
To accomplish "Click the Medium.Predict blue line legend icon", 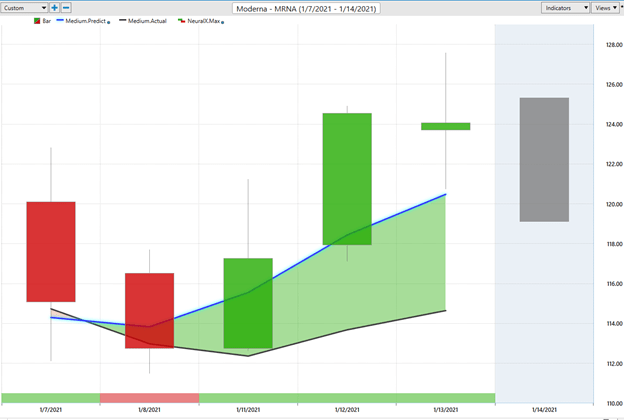I will pyautogui.click(x=62, y=21).
